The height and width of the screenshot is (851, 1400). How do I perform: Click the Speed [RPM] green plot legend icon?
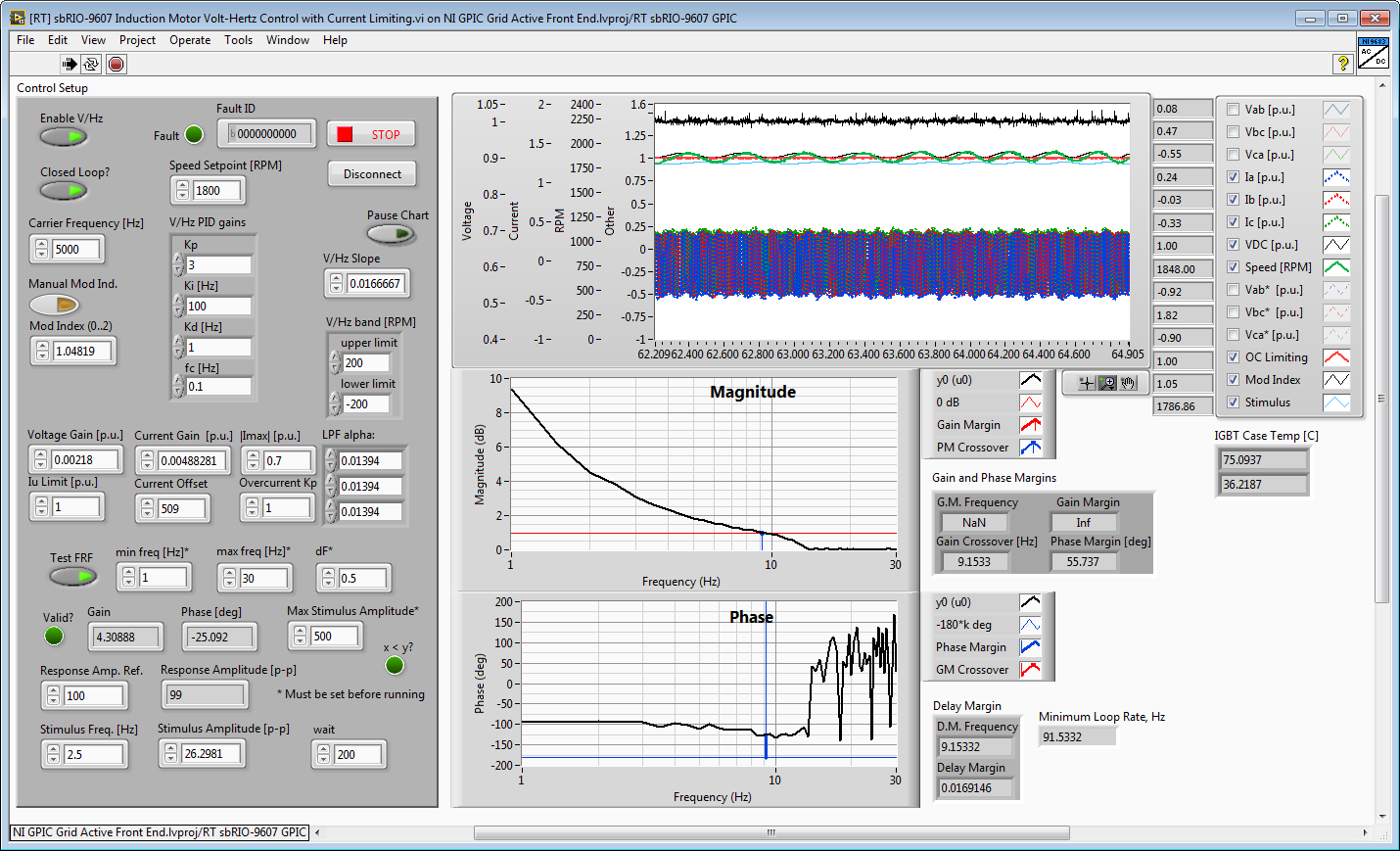click(1336, 267)
